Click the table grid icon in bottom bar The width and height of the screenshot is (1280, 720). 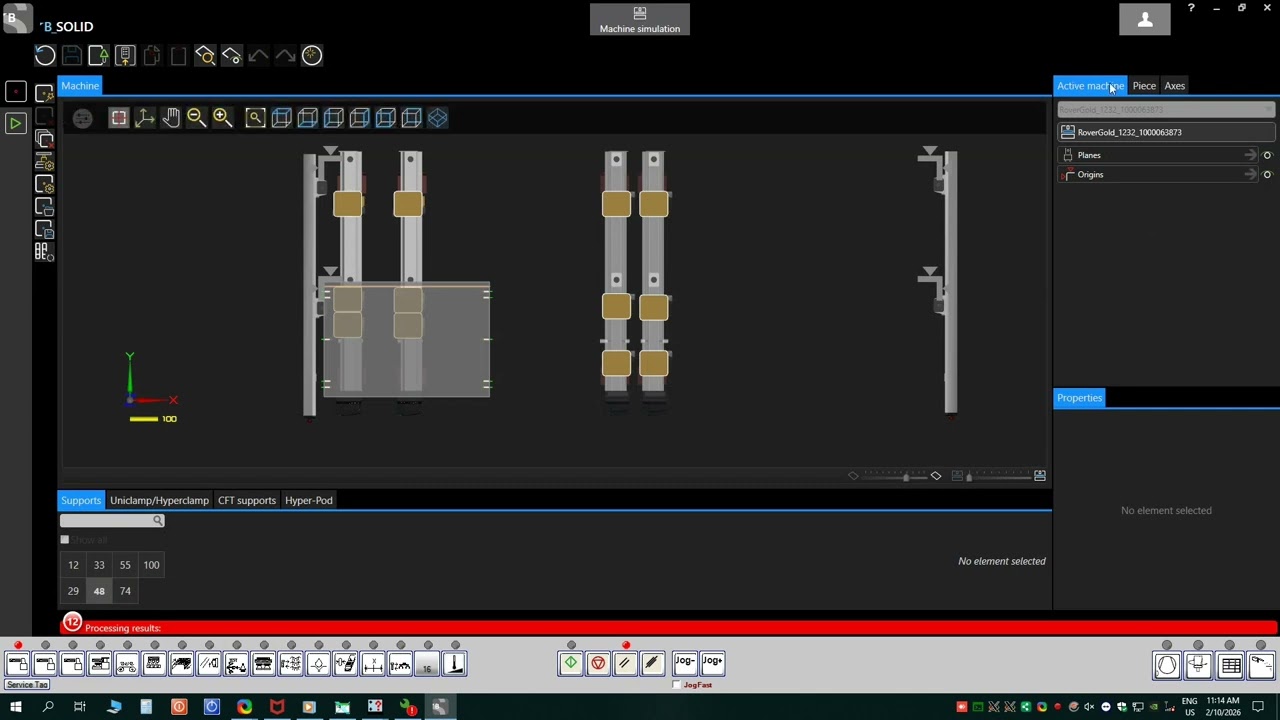tap(1231, 666)
